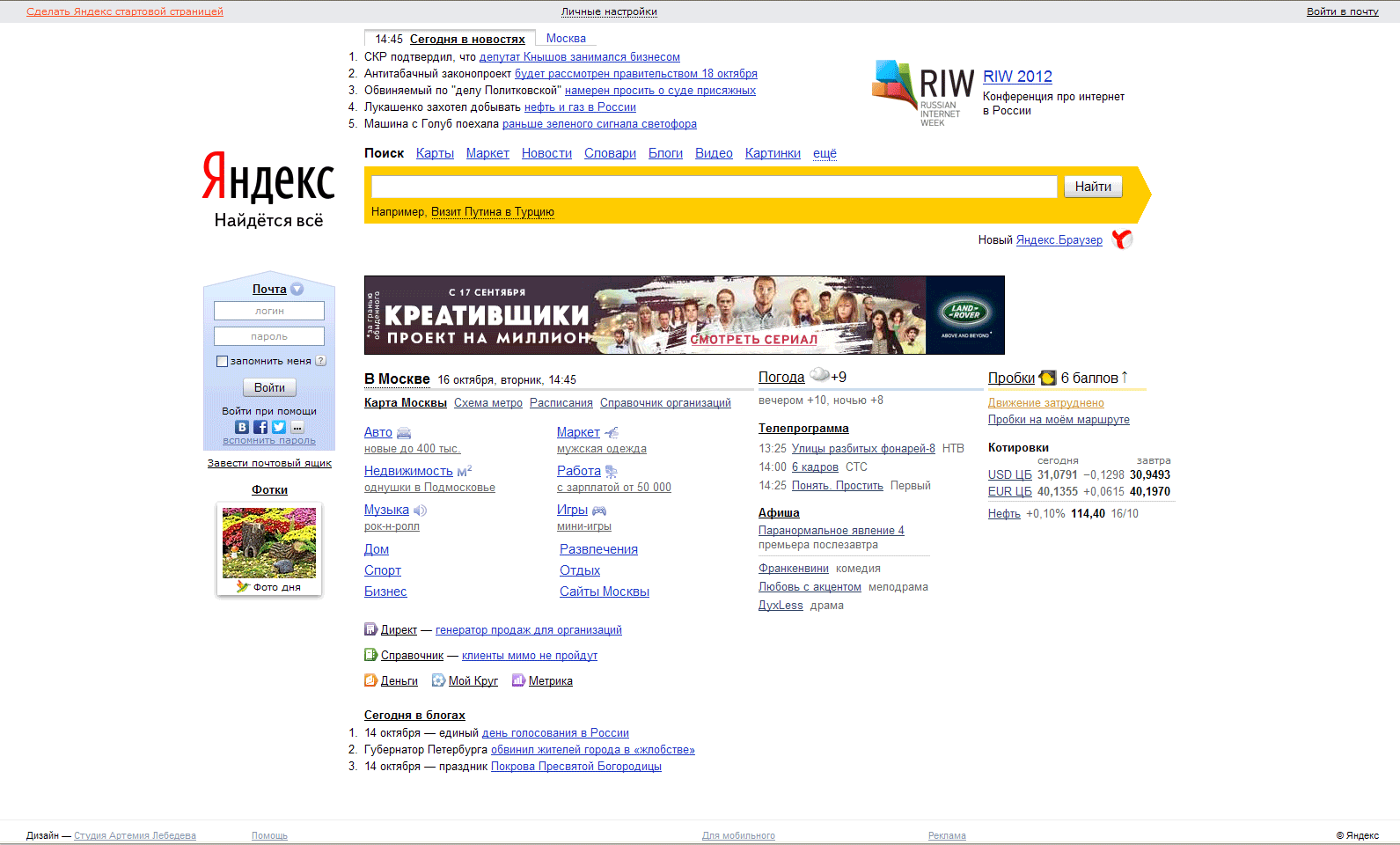Open the Yandex logo homepage link
This screenshot has width=1400, height=845.
point(268,177)
